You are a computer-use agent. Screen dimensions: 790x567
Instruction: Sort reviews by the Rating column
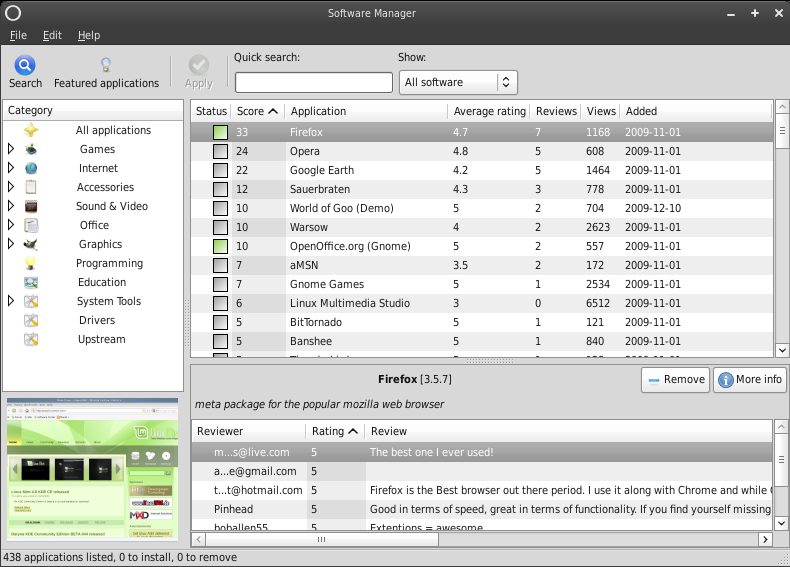point(335,431)
